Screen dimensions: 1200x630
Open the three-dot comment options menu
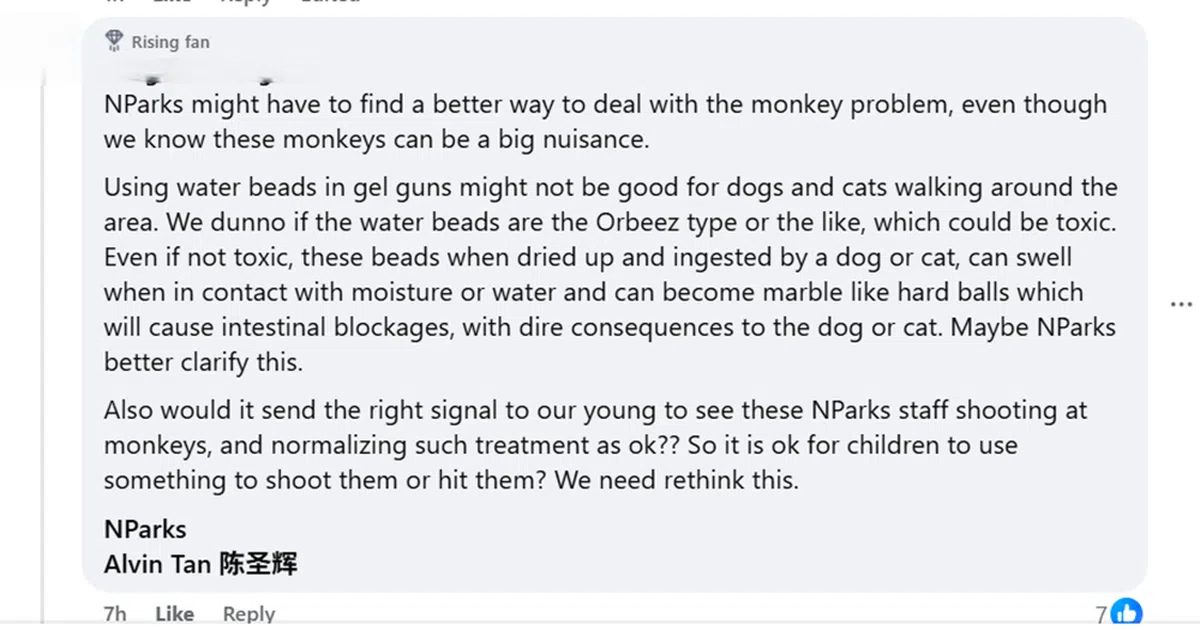pyautogui.click(x=1181, y=304)
